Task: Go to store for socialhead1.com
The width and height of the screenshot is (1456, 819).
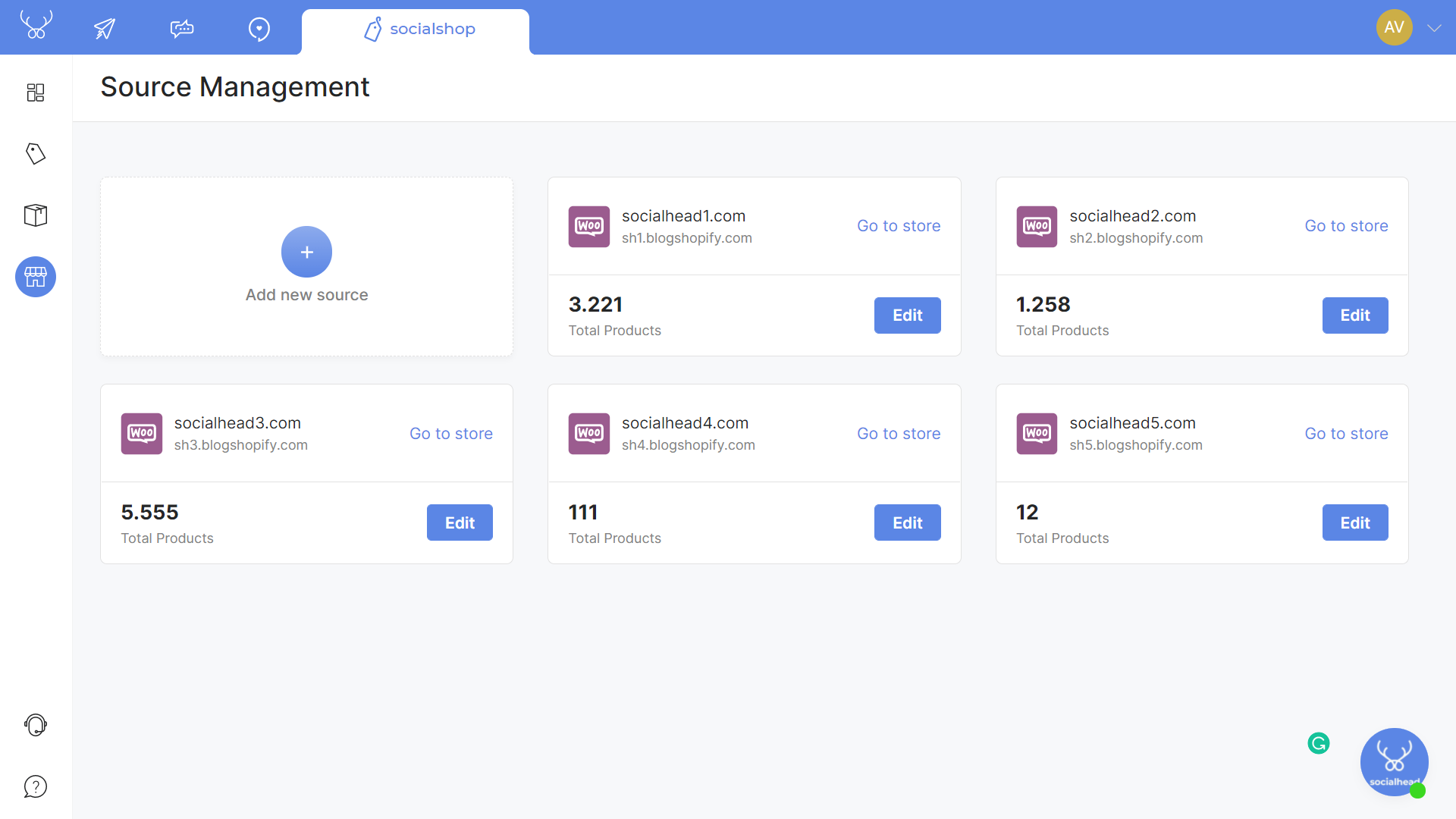Action: coord(899,226)
